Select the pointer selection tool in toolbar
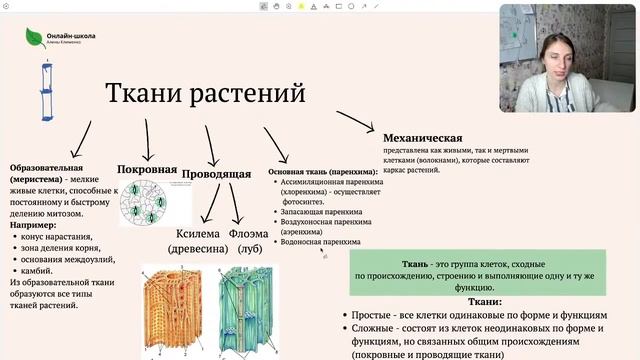640x360 pixels. [x=264, y=6]
